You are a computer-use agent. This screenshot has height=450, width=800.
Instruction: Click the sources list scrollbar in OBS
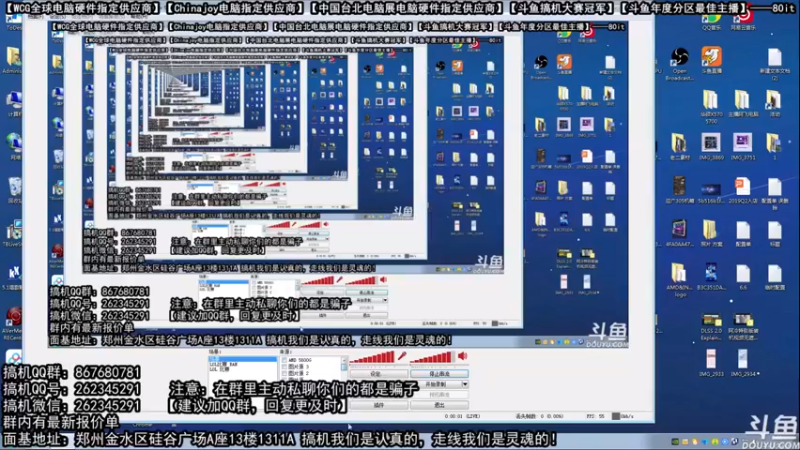click(344, 366)
